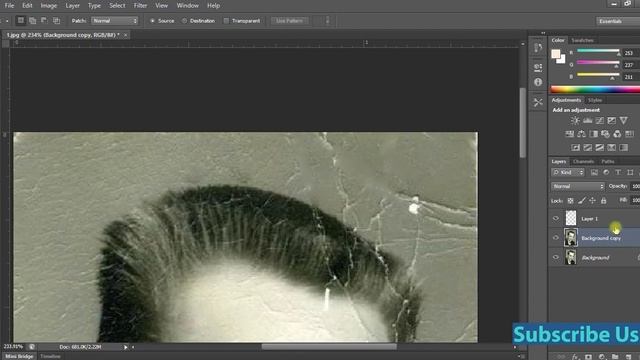Add a Selective Color adjustment

tap(611, 147)
